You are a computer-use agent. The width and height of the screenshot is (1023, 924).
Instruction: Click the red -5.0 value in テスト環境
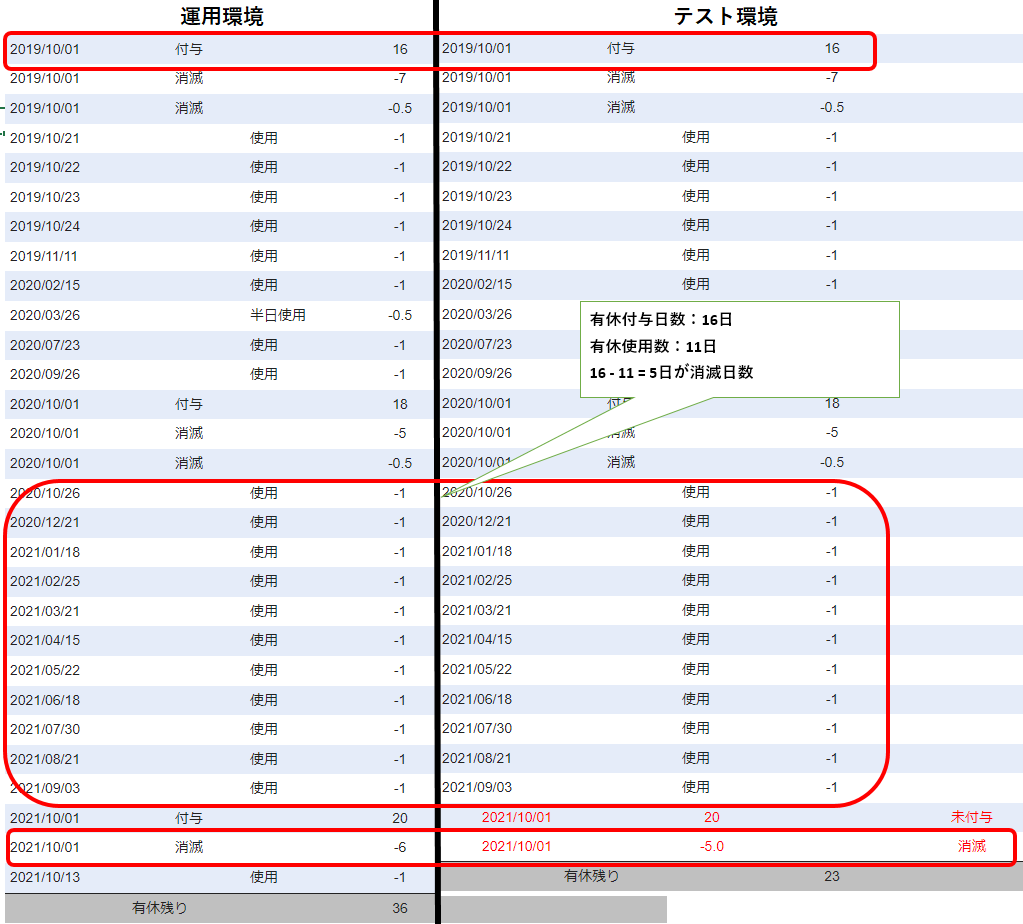coord(711,846)
